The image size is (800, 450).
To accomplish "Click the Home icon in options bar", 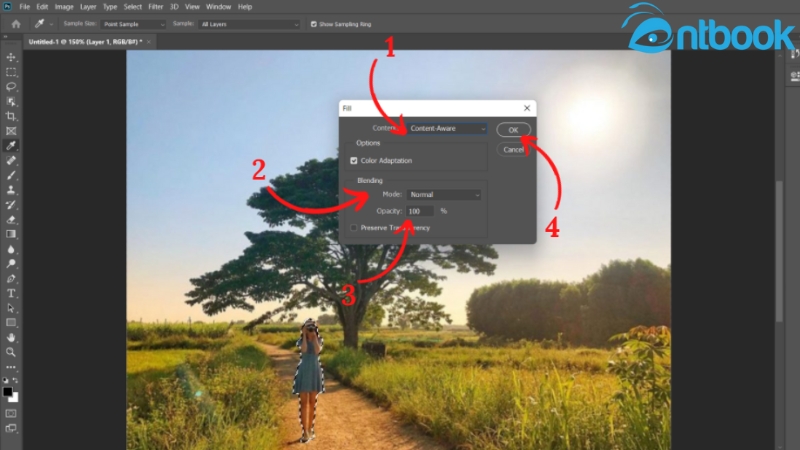I will click(16, 23).
